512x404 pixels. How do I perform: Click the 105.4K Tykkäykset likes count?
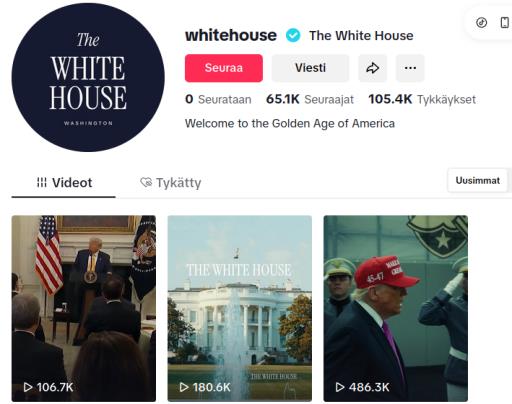coord(422,99)
